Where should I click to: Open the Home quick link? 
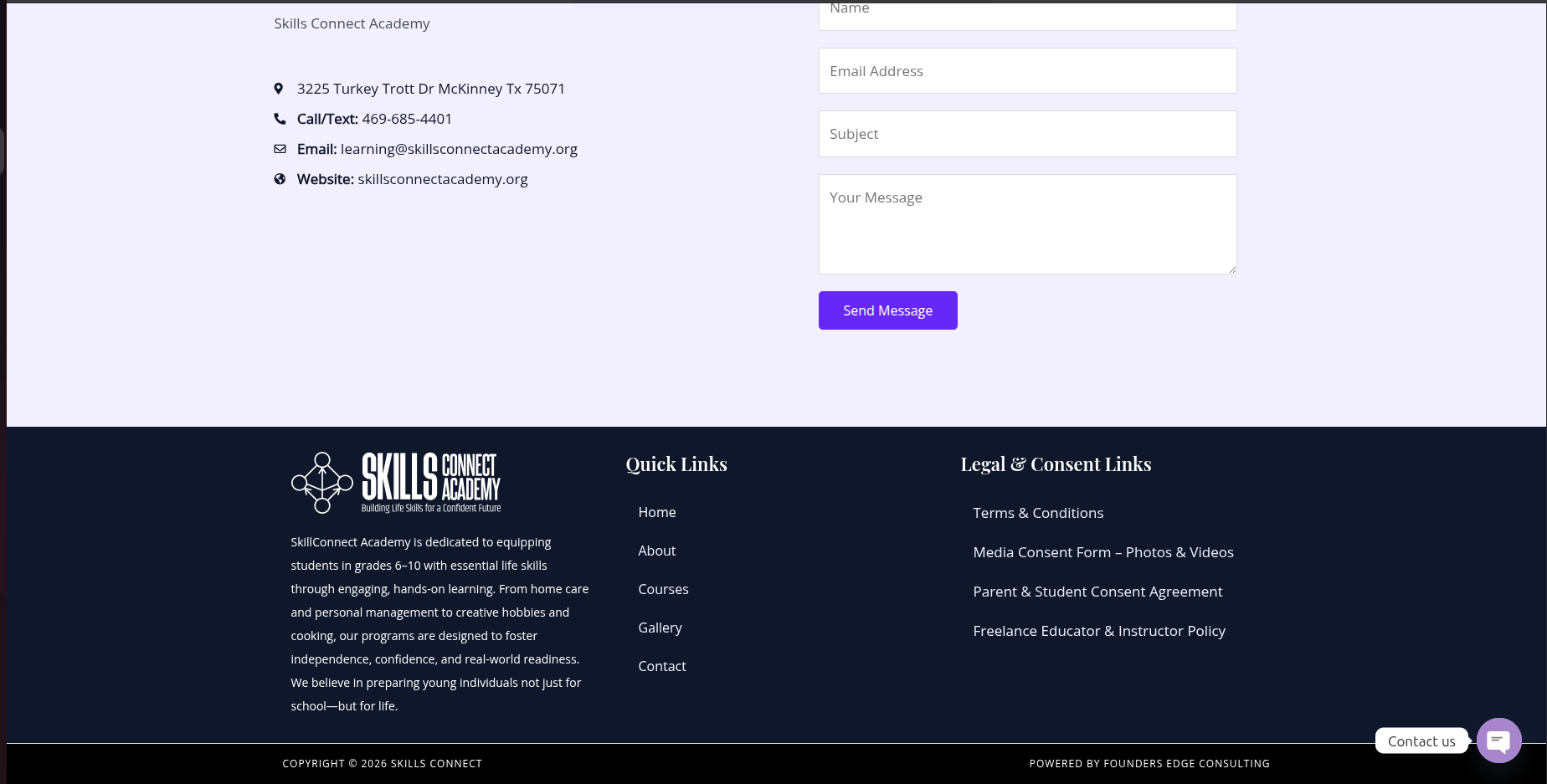tap(657, 512)
